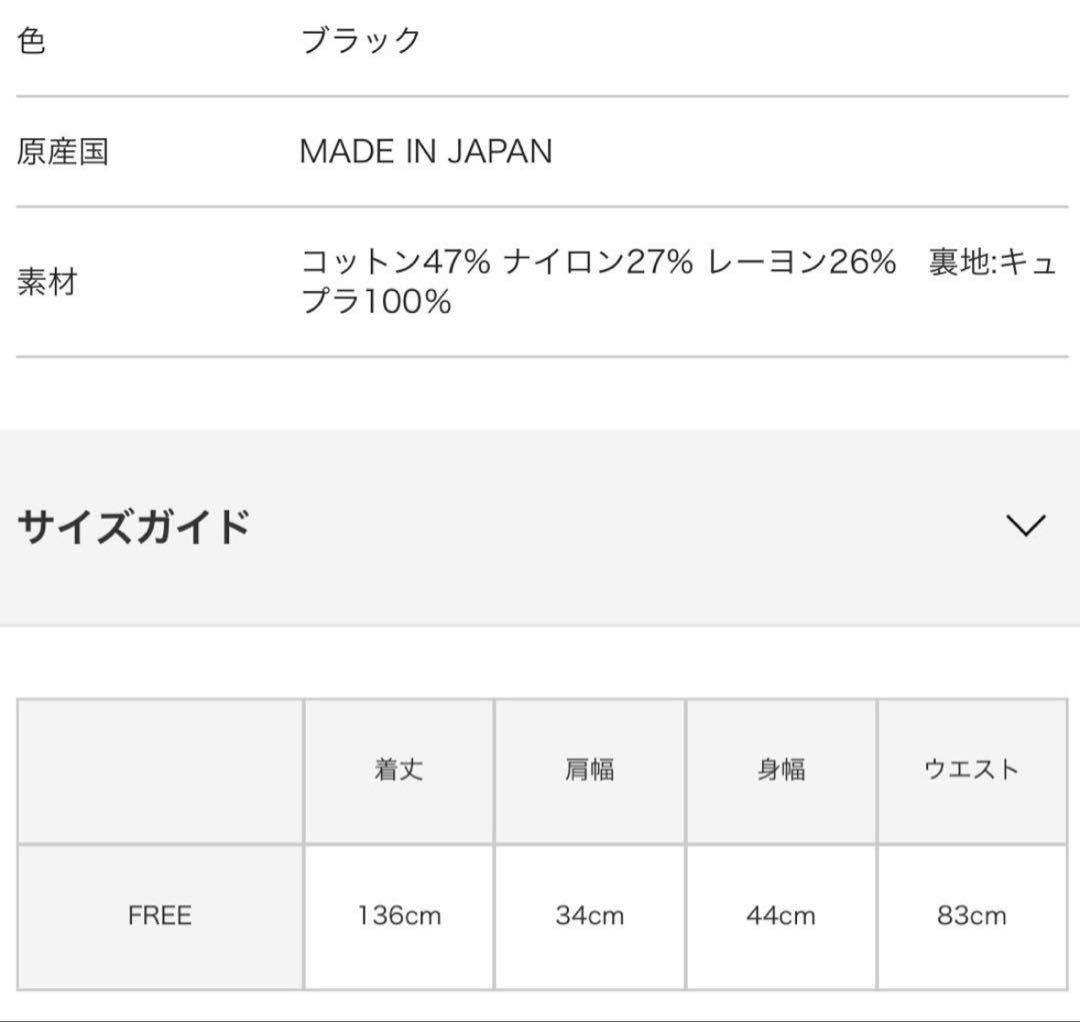Viewport: 1080px width, 1022px height.
Task: Select the FREE size row label
Action: point(160,916)
